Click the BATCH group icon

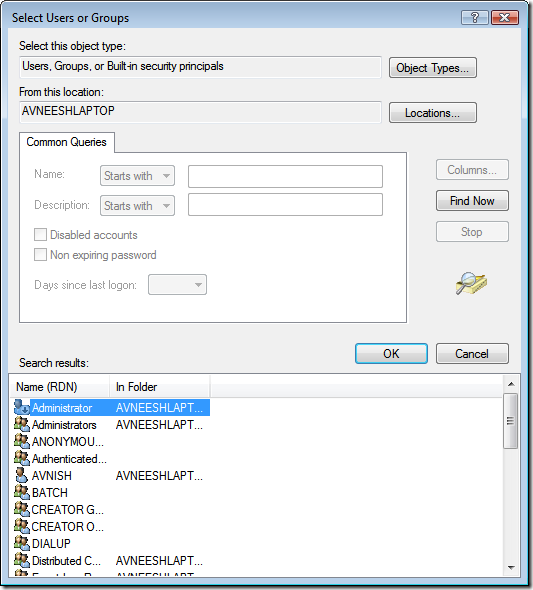(22, 492)
